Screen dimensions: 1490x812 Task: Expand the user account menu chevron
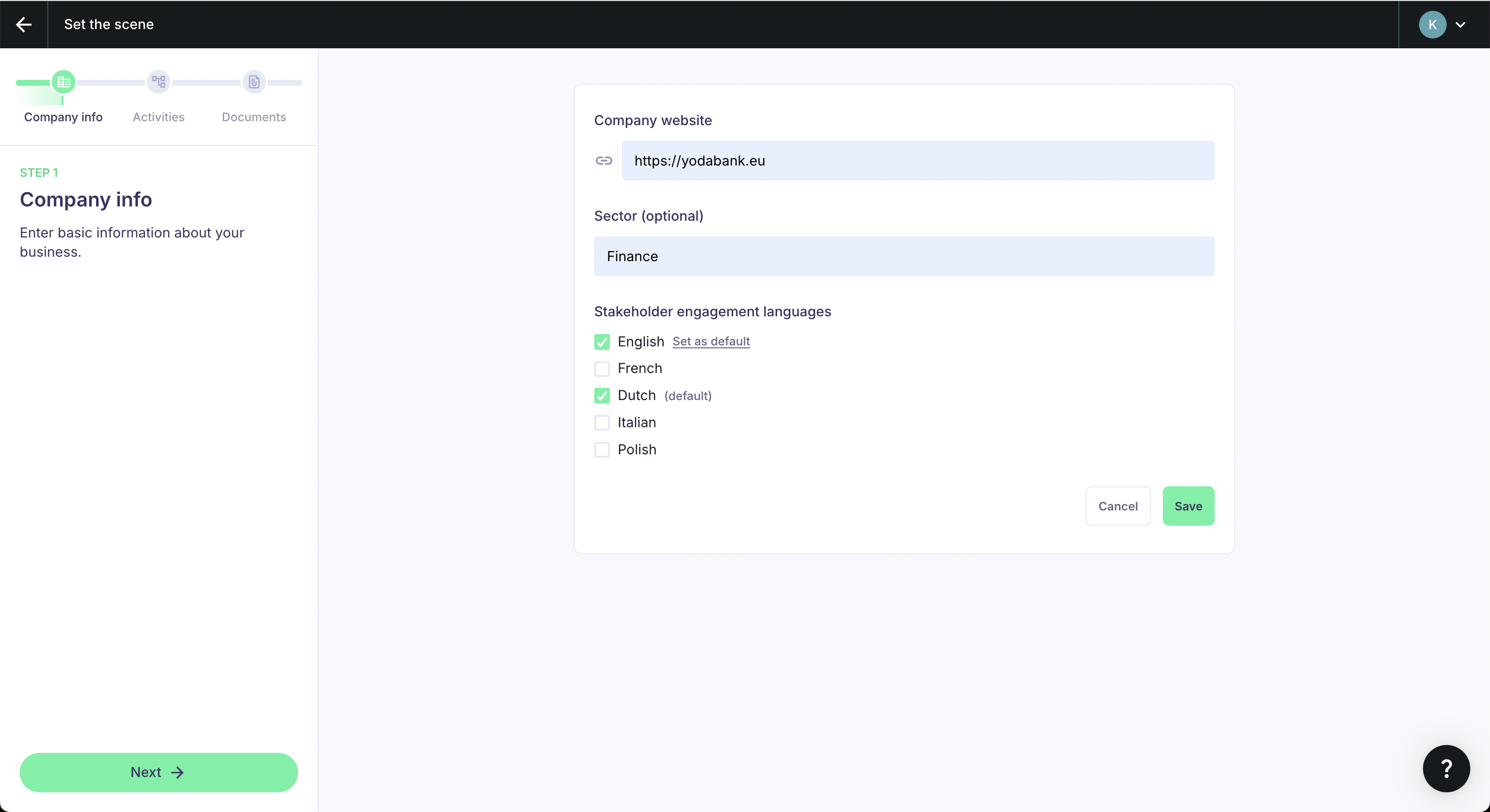pos(1460,25)
